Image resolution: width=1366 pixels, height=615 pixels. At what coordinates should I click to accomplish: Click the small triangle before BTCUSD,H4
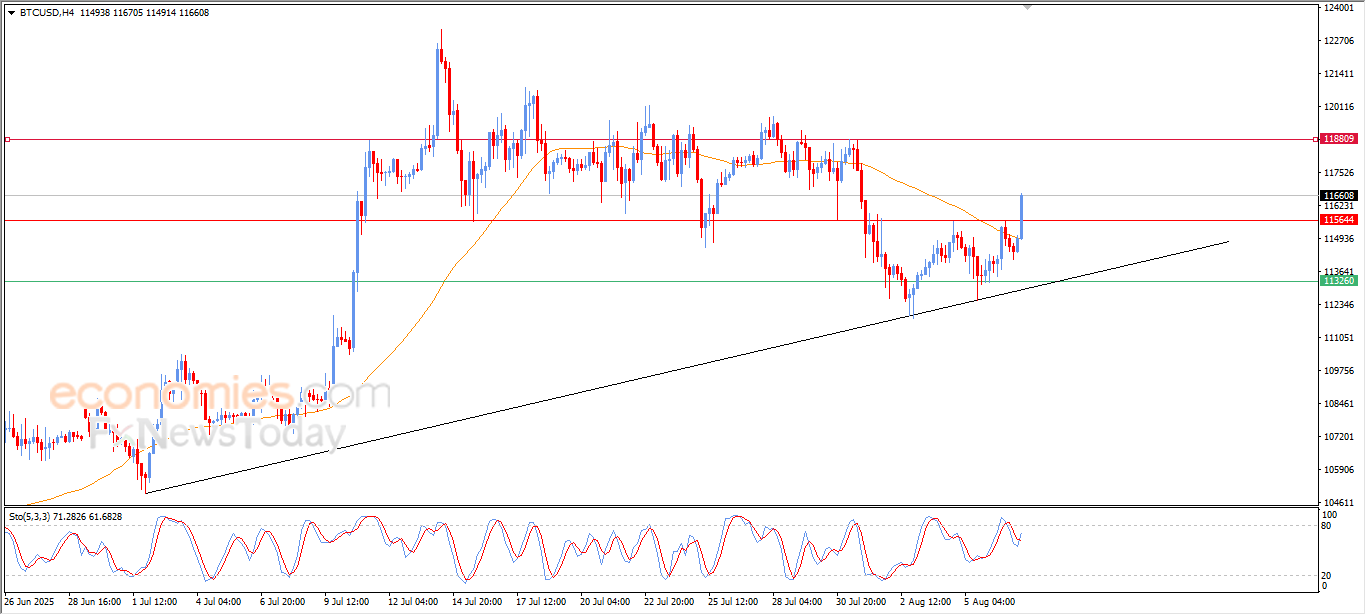(x=11, y=11)
